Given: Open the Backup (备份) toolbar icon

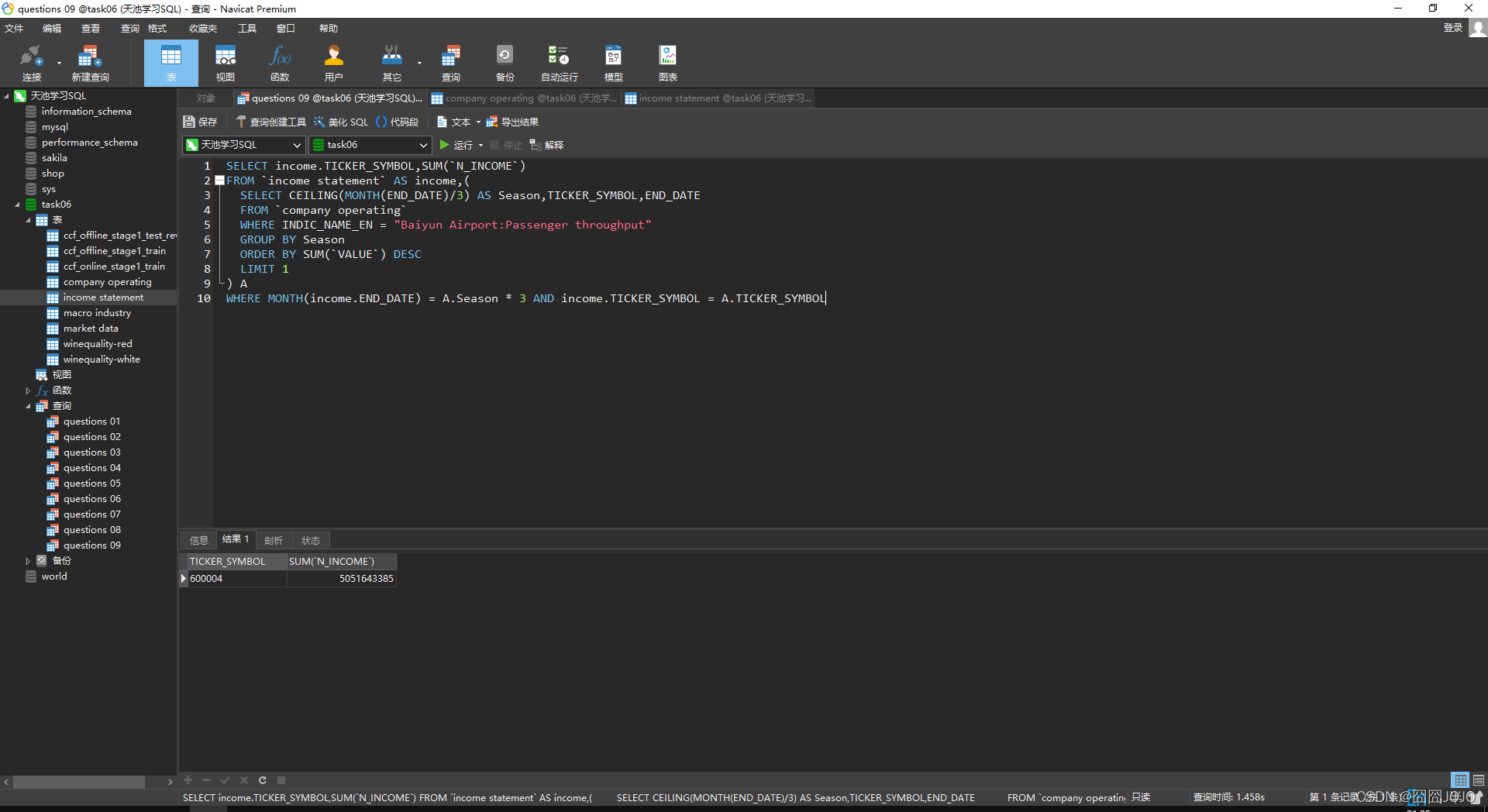Looking at the screenshot, I should 505,62.
